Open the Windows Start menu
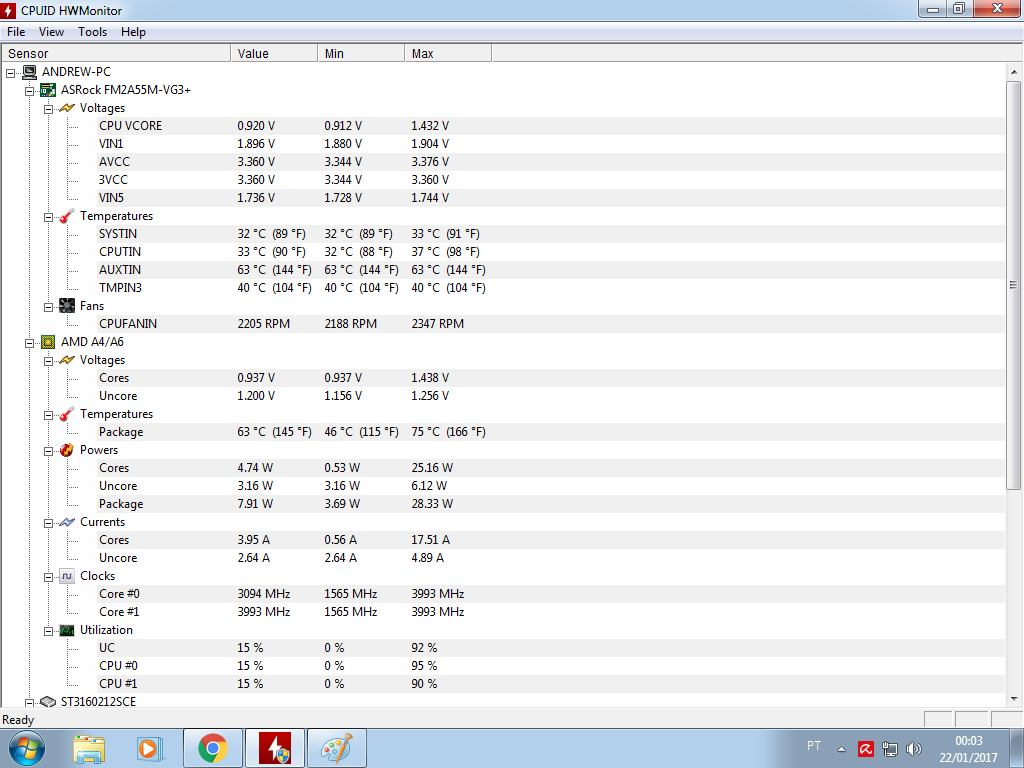The height and width of the screenshot is (768, 1024). 27,748
